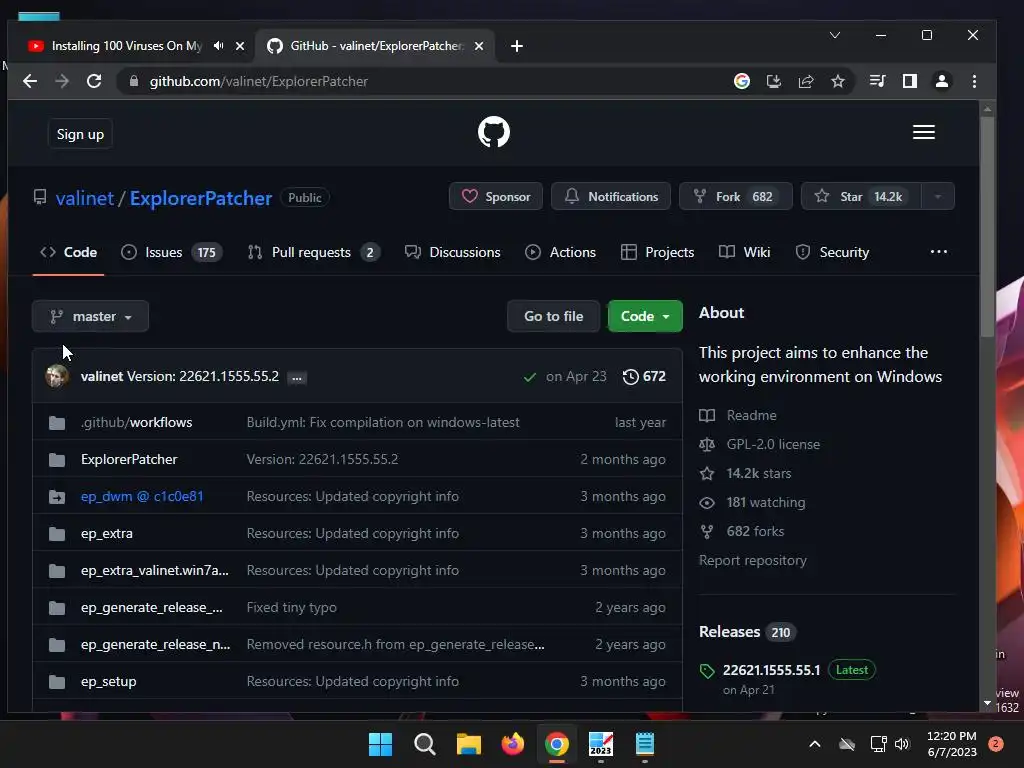Click the GitHub Octocat logo
1024x768 pixels.
[x=494, y=132]
